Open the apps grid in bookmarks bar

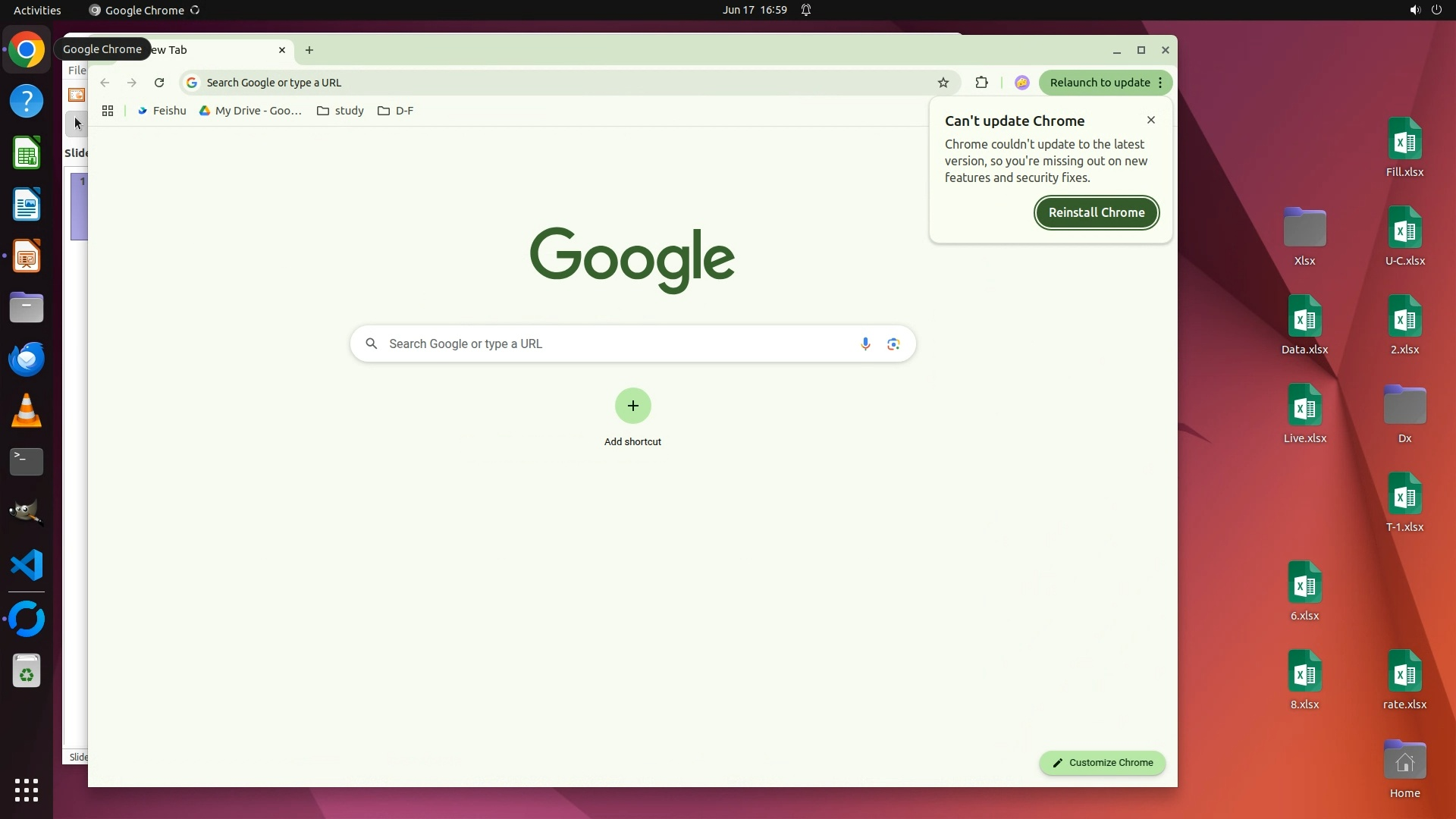[108, 111]
